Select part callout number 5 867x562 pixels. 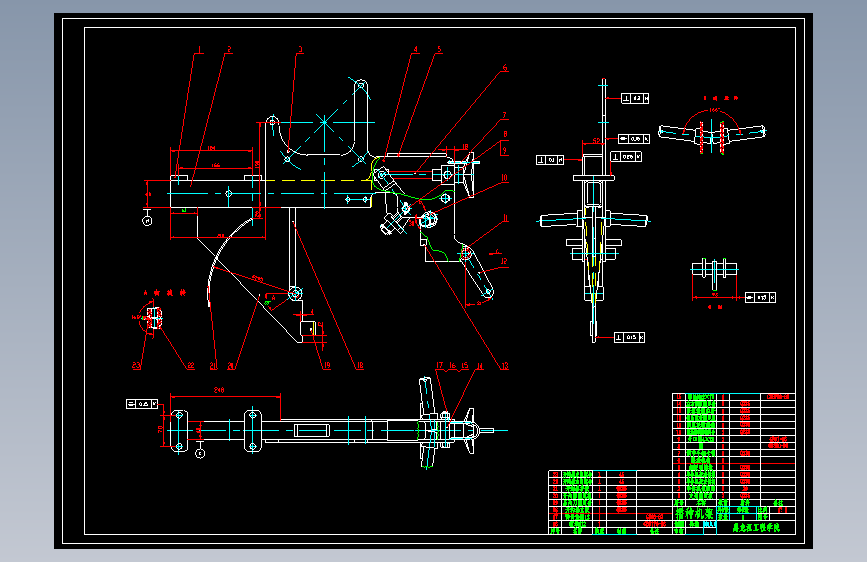coord(440,50)
